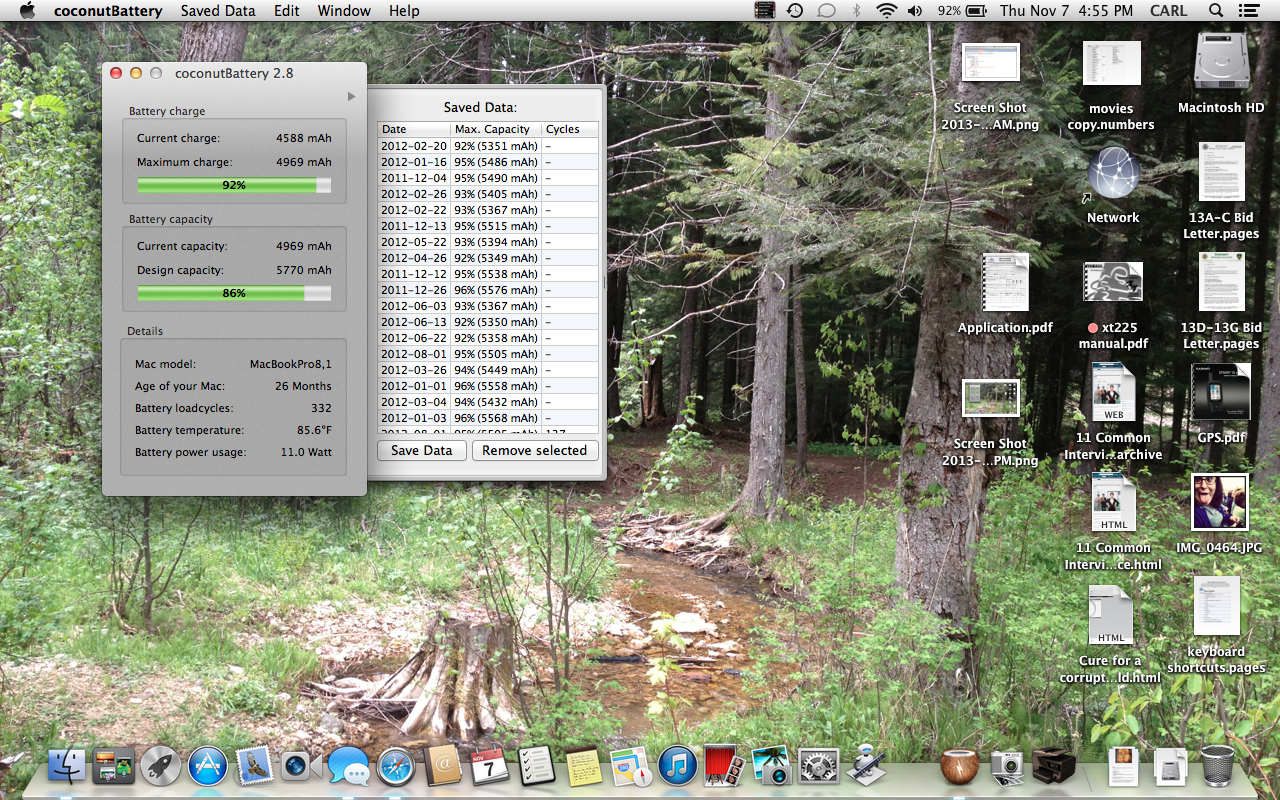Open the CARL user menu
The image size is (1280, 800).
[x=1168, y=11]
